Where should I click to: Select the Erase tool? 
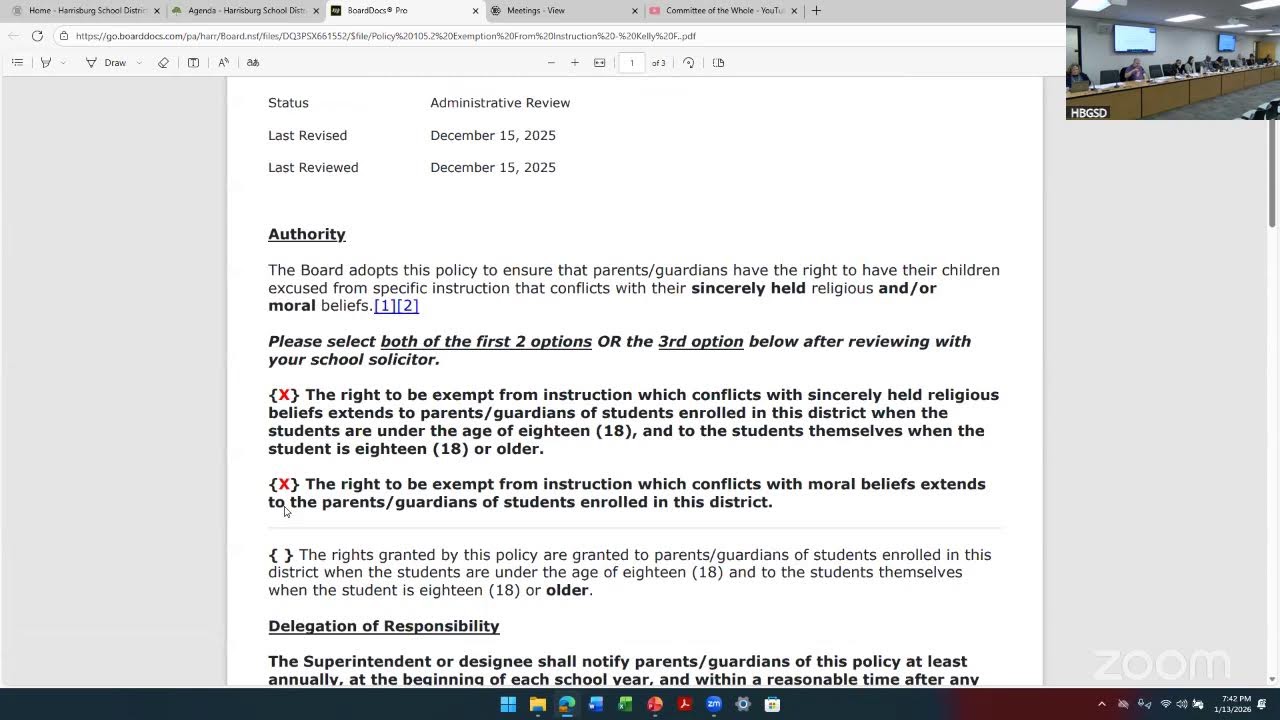[x=163, y=62]
